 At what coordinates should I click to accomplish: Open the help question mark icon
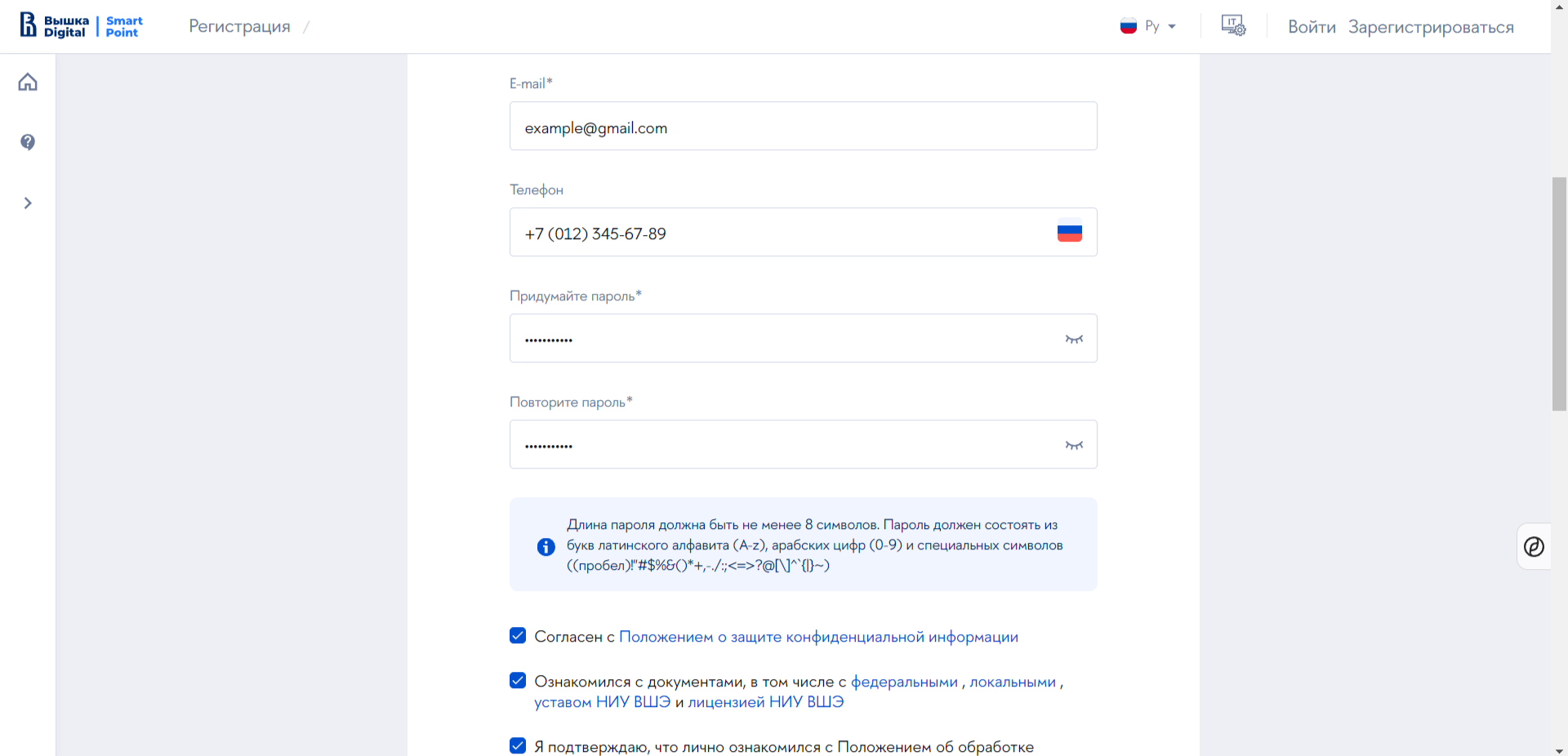click(x=28, y=142)
